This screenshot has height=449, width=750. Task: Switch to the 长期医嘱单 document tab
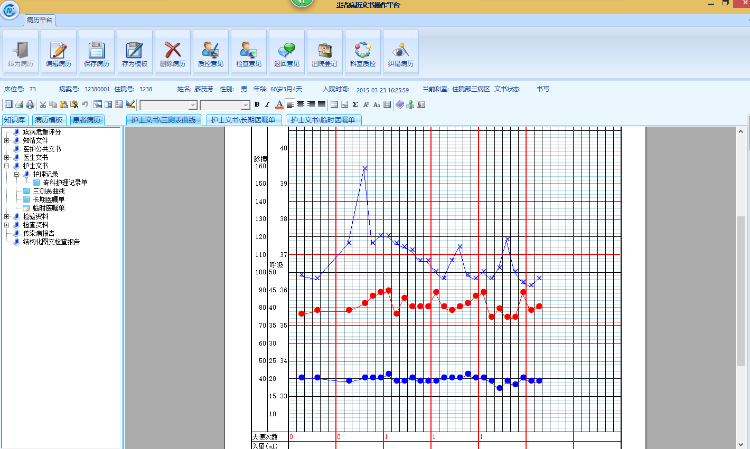[243, 120]
